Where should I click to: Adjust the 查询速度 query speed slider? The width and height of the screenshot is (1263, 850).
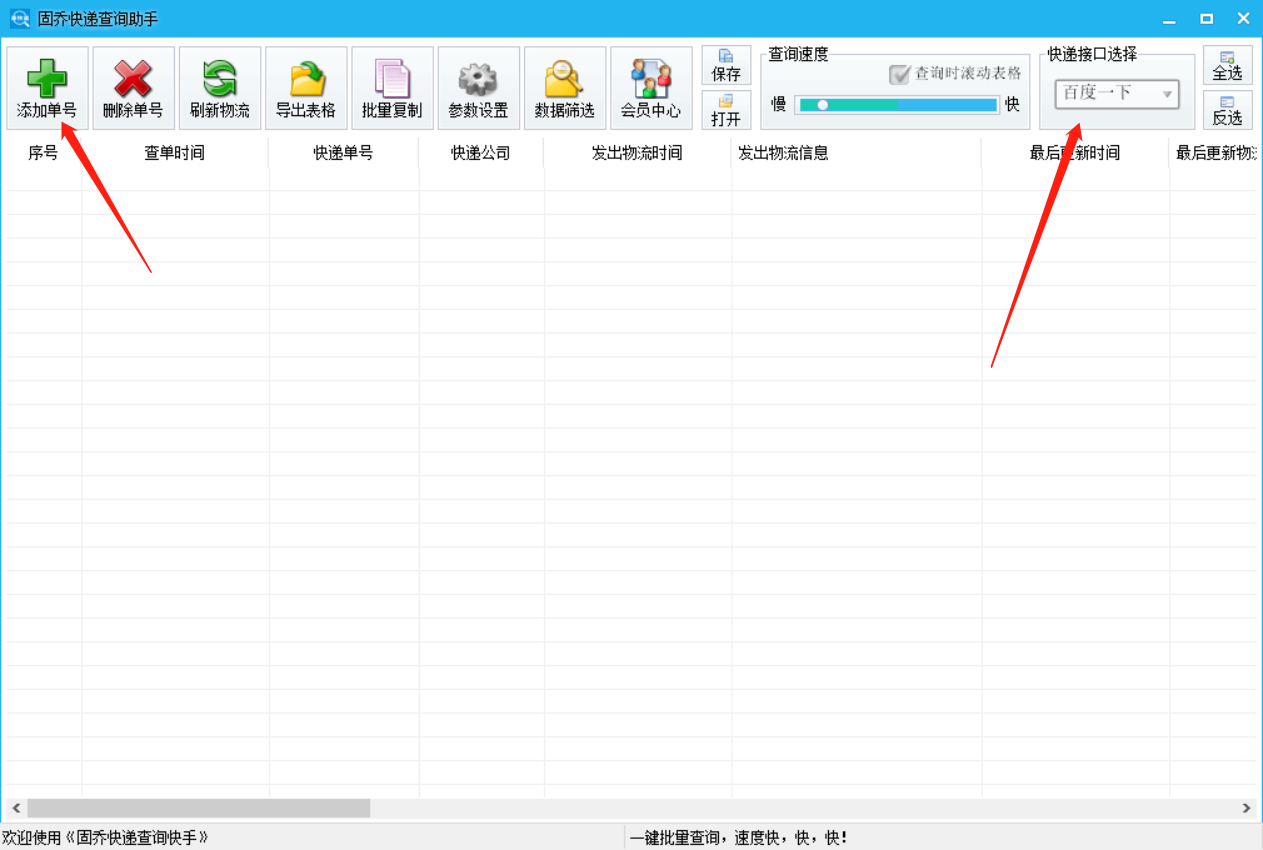click(x=824, y=104)
